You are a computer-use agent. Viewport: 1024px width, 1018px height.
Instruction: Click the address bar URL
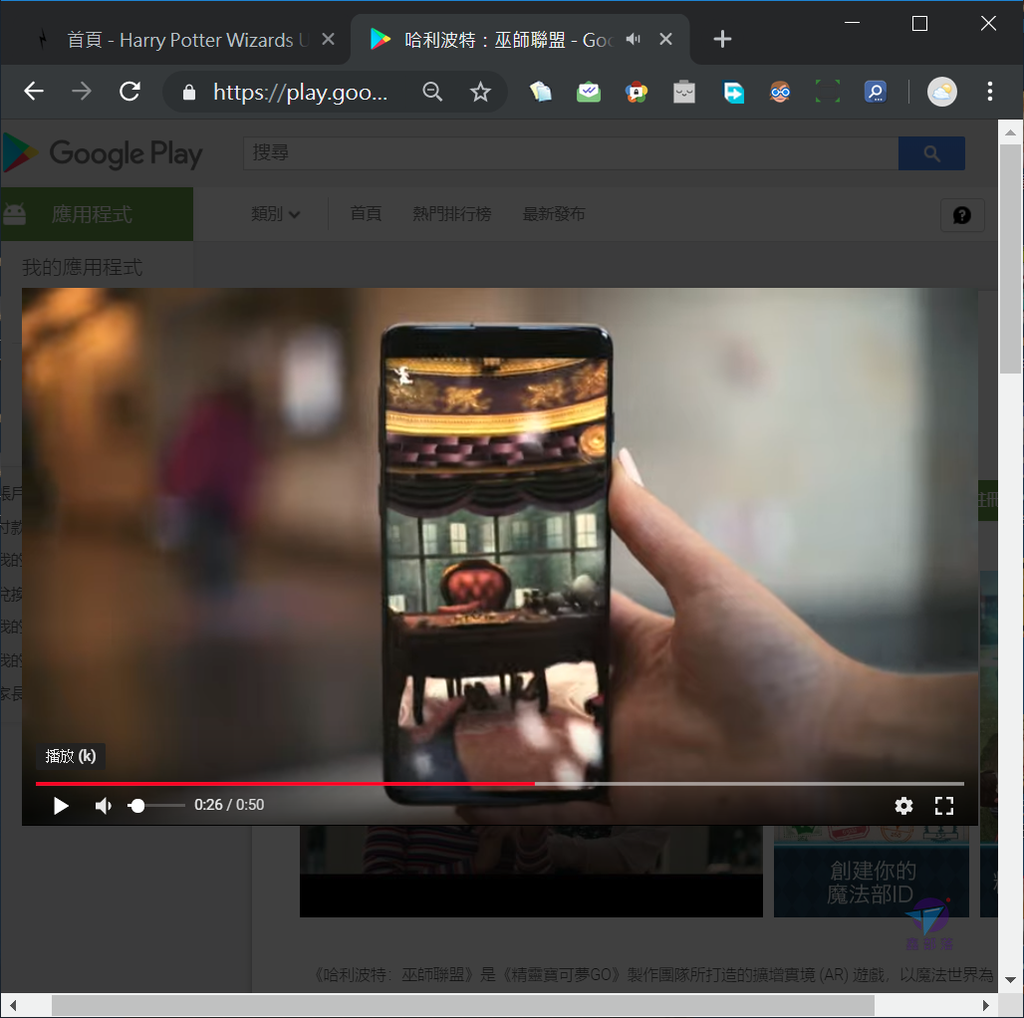coord(300,92)
